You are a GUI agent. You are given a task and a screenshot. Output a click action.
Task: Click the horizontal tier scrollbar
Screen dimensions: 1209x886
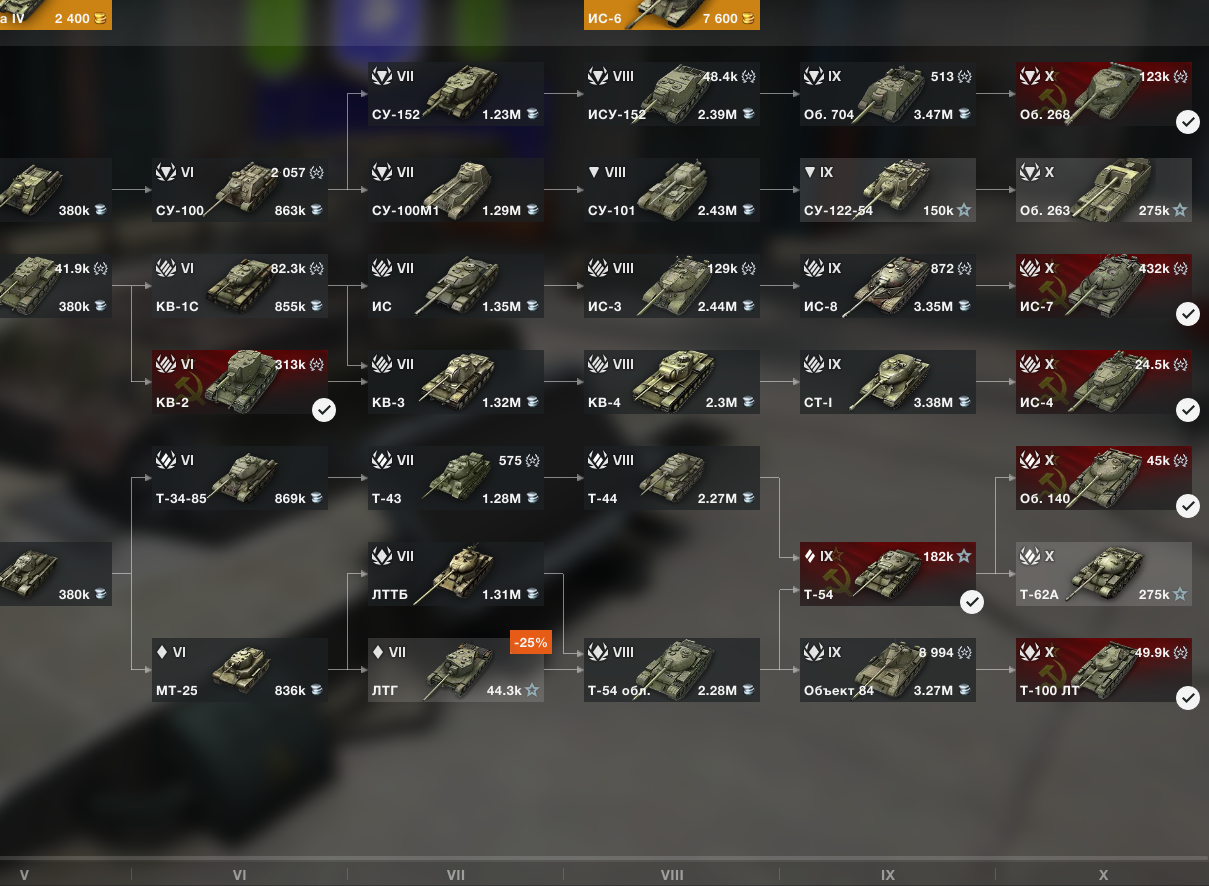tap(604, 858)
